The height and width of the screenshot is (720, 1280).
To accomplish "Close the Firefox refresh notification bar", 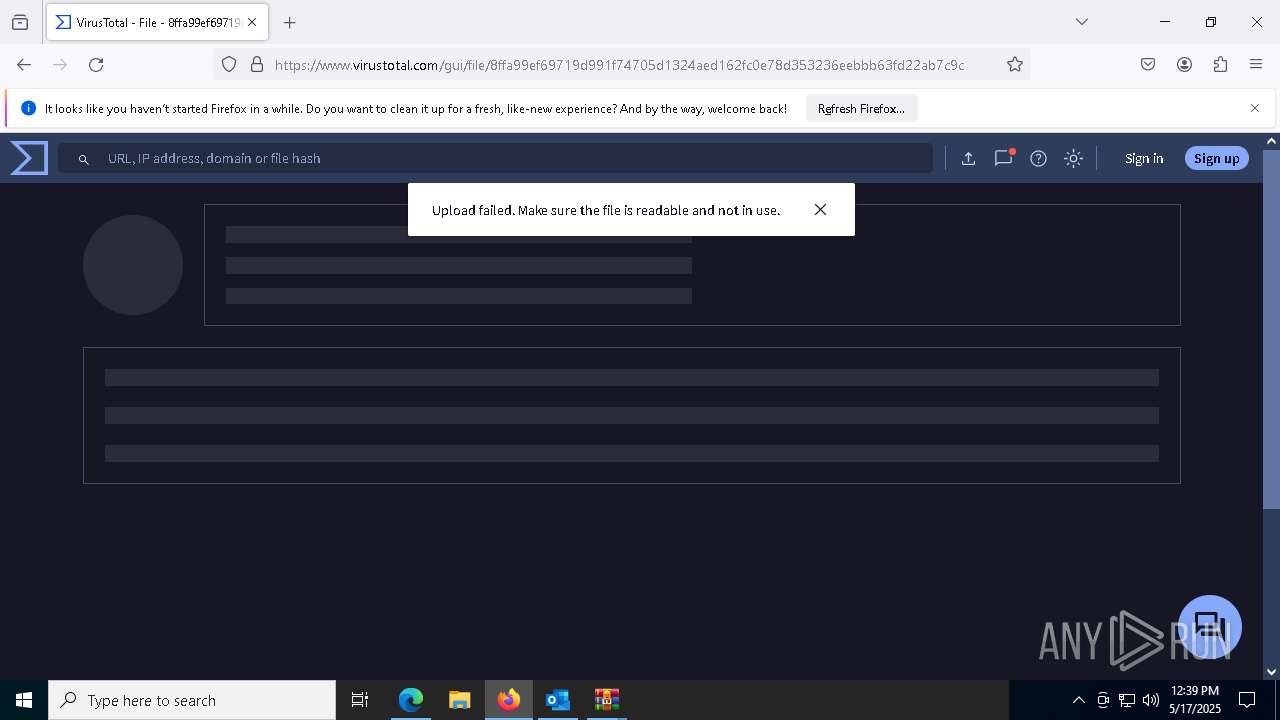I will pyautogui.click(x=1255, y=108).
